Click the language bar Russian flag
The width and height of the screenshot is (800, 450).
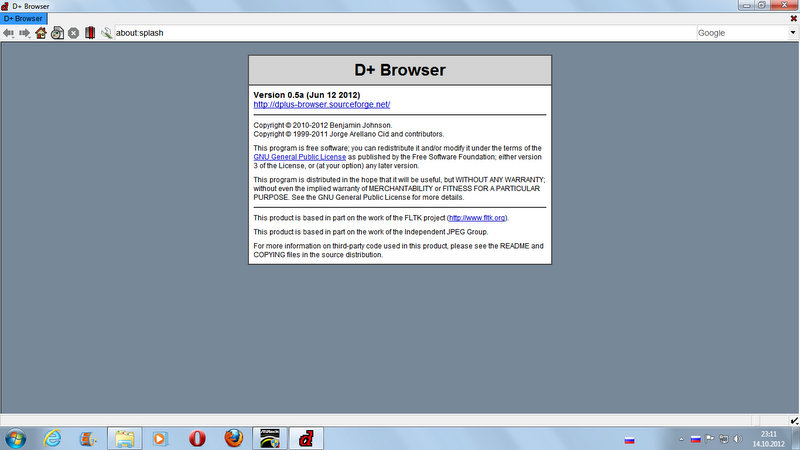coord(629,440)
